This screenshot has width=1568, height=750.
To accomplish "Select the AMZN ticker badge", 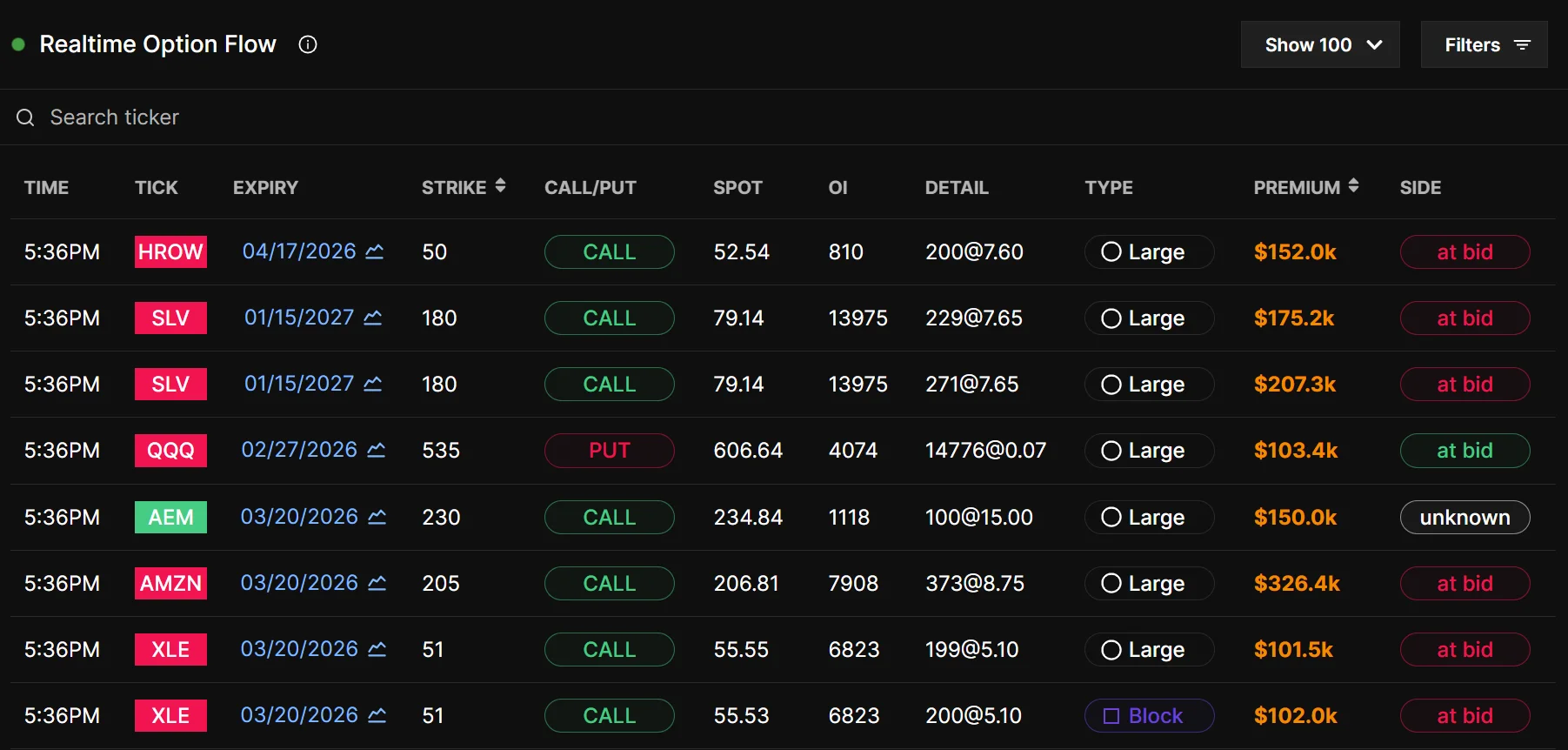I will coord(170,583).
